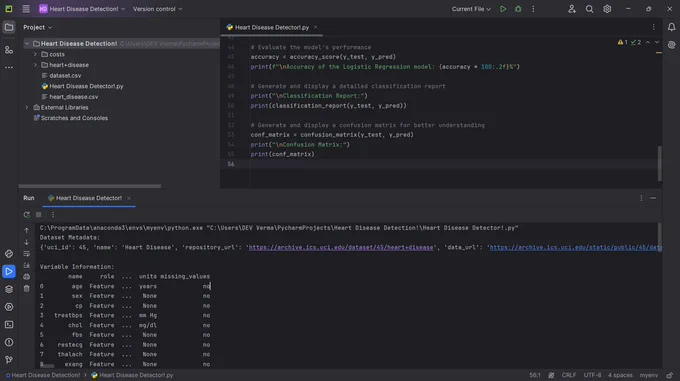Screen dimensions: 680x381
Task: Close the Heart Disease Detector!.py editor tab
Action: [315, 27]
